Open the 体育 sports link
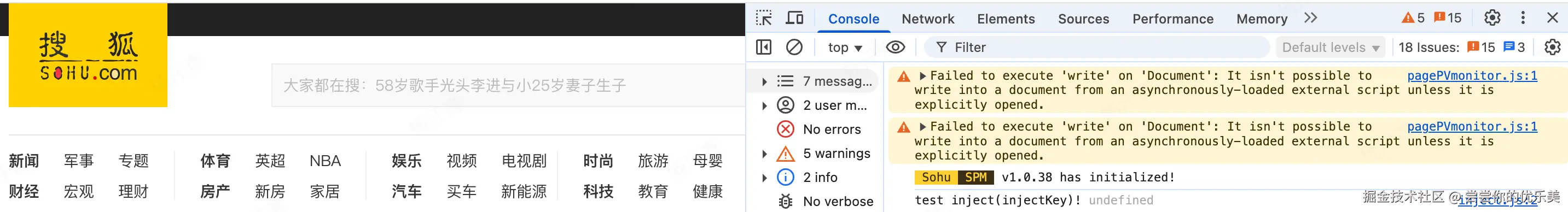This screenshot has height=212, width=1568. (216, 161)
